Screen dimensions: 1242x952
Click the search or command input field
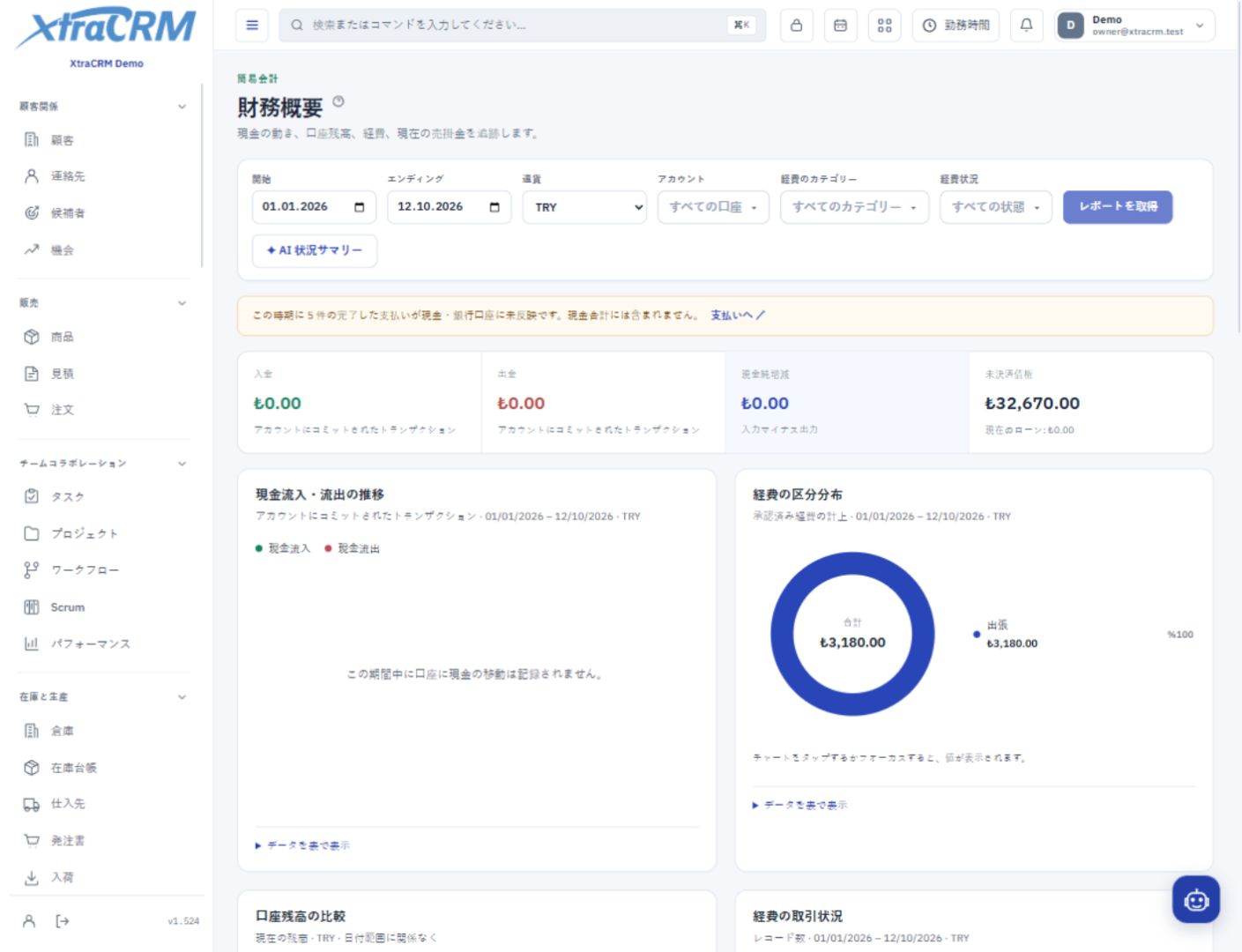point(522,26)
